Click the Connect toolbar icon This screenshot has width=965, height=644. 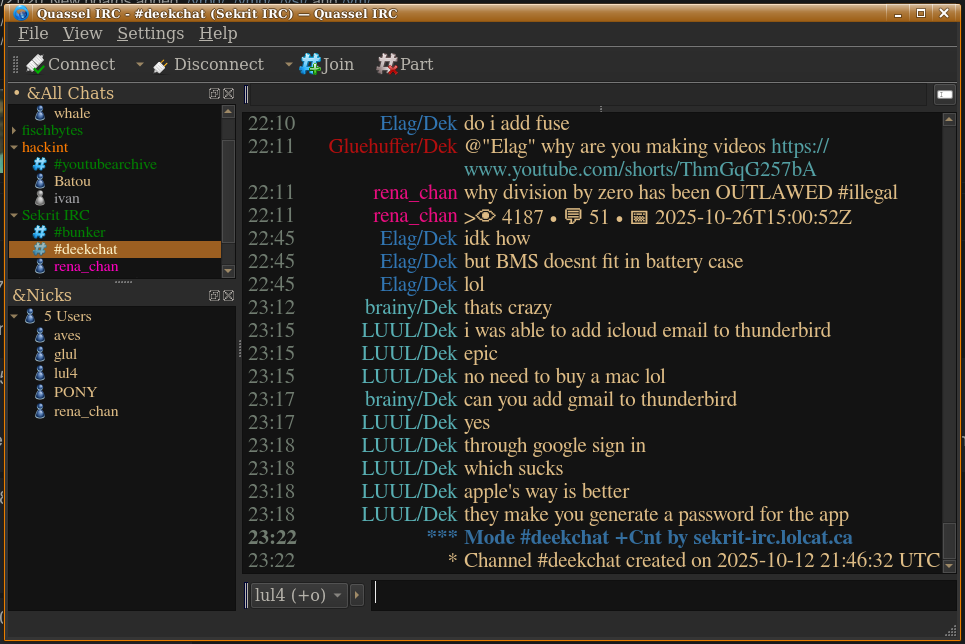tap(35, 64)
